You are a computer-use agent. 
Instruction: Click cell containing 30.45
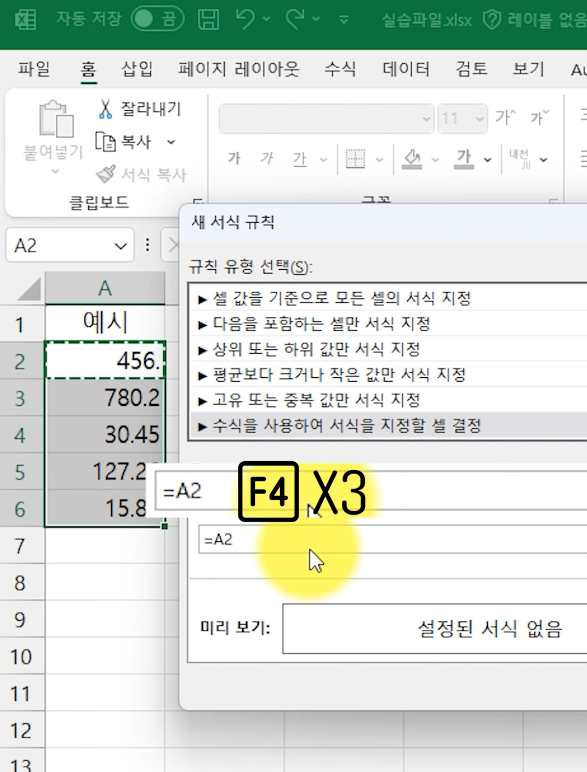105,434
